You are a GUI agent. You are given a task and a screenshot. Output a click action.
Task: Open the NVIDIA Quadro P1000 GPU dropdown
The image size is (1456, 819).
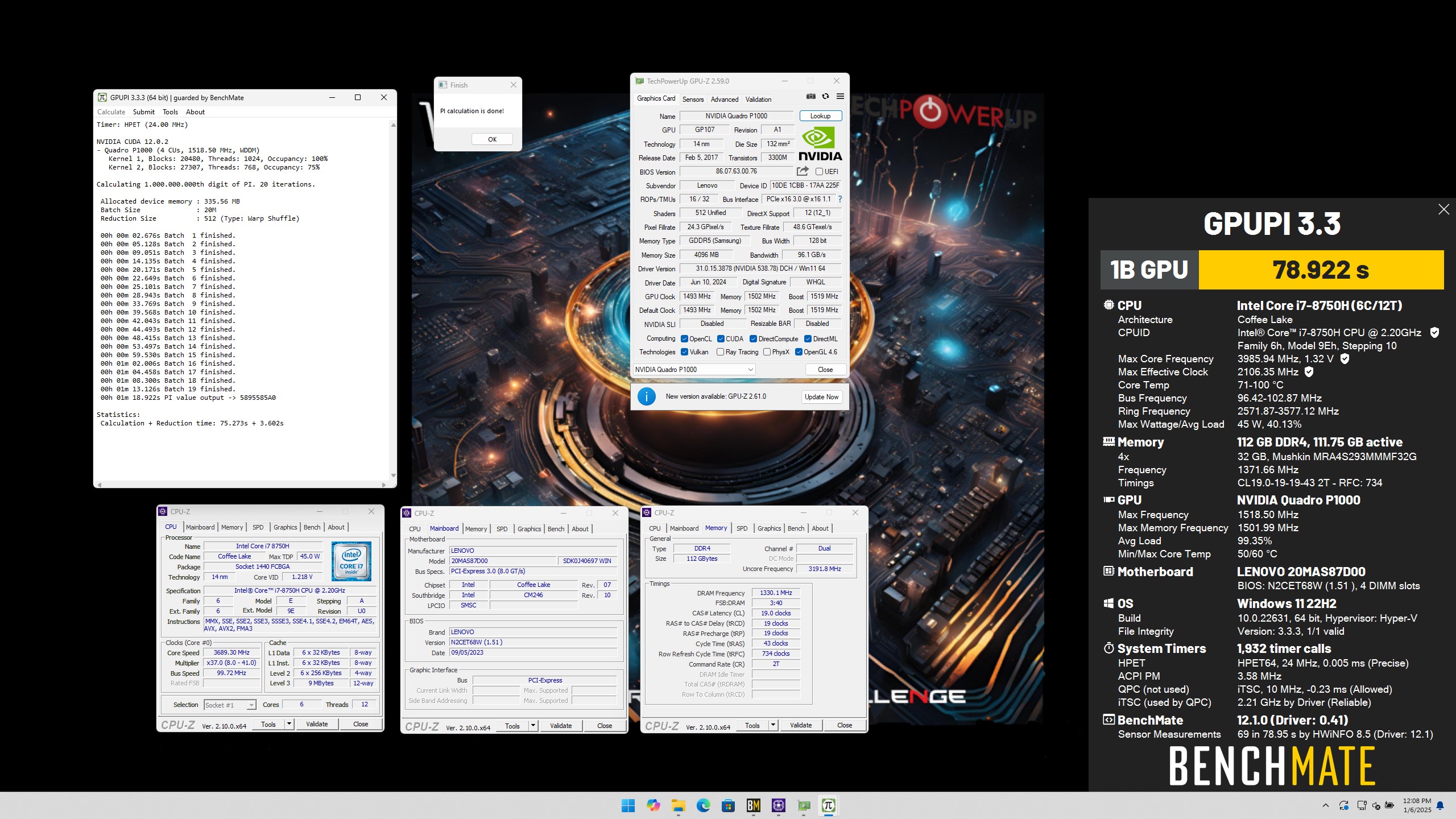[x=694, y=370]
